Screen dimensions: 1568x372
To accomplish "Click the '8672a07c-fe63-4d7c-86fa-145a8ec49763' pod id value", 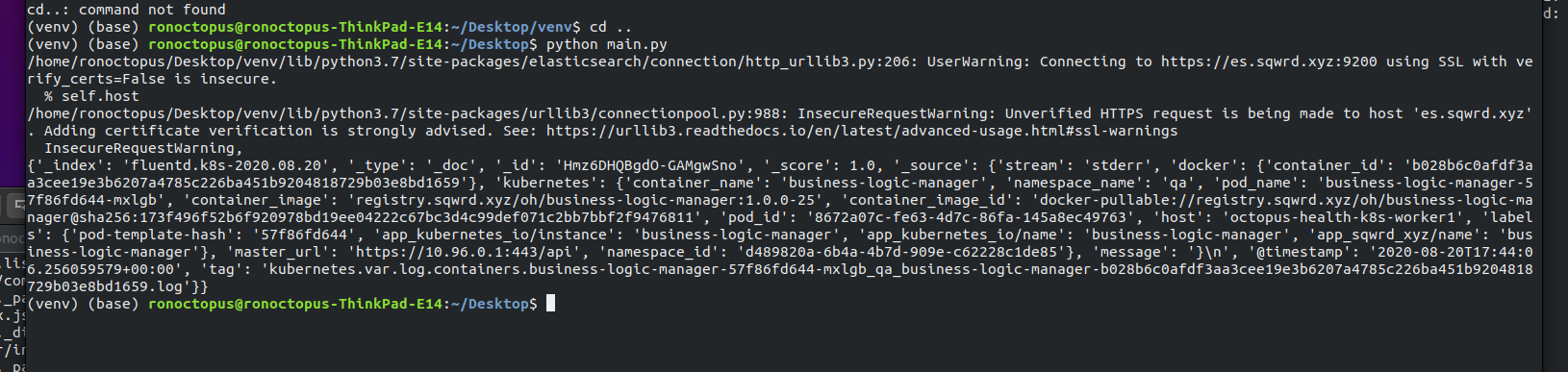I will pyautogui.click(x=971, y=217).
